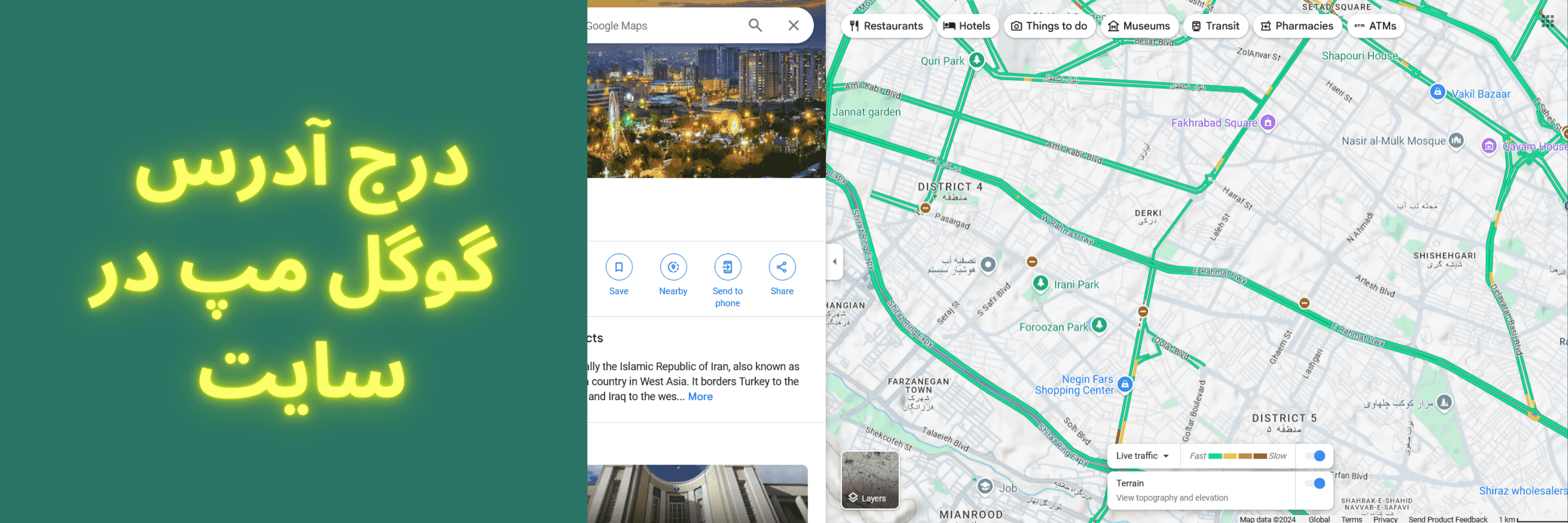Screen dimensions: 1568x523
Task: Click the Send to phone icon
Action: coord(728,267)
